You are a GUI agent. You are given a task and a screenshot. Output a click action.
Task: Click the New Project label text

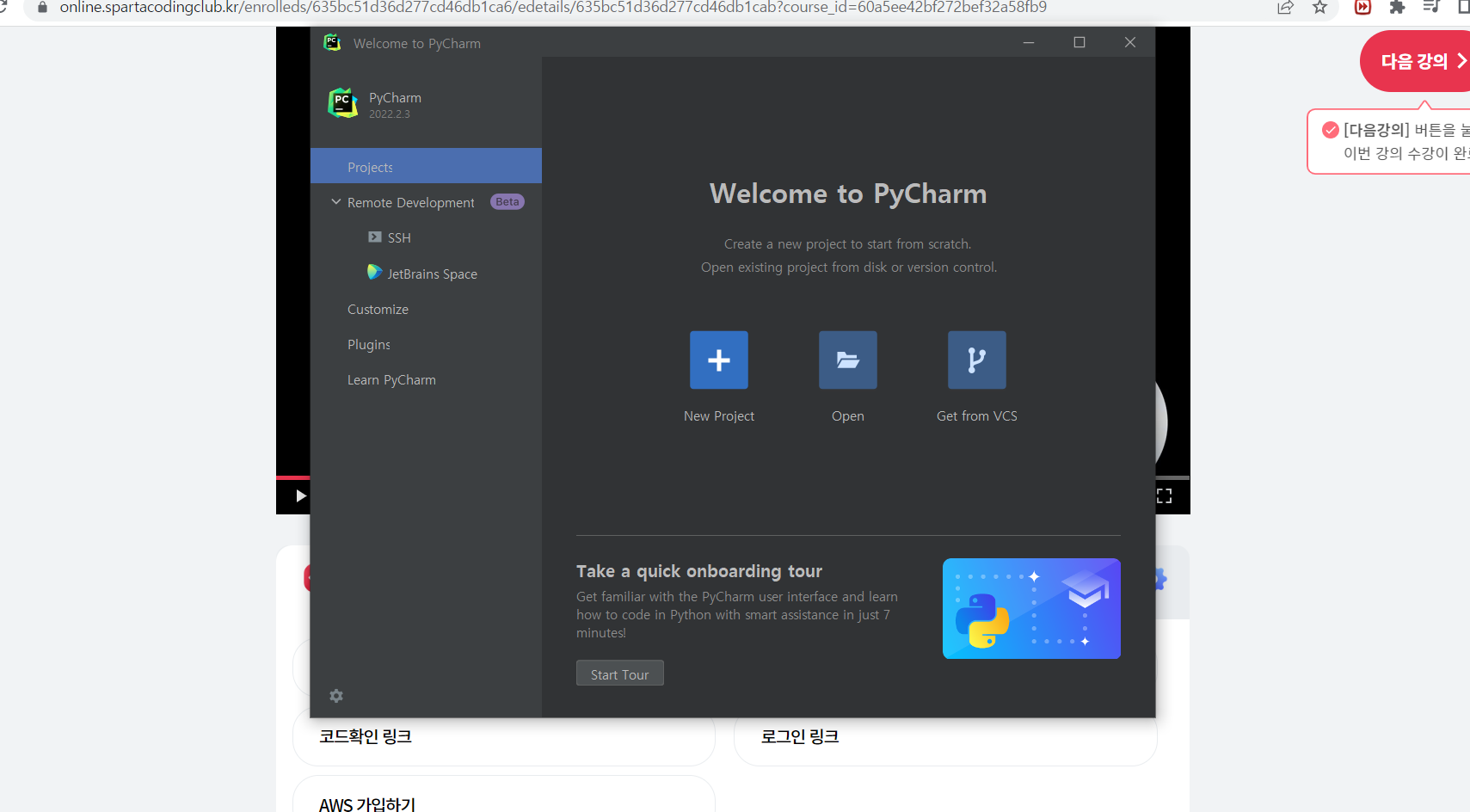coord(719,416)
